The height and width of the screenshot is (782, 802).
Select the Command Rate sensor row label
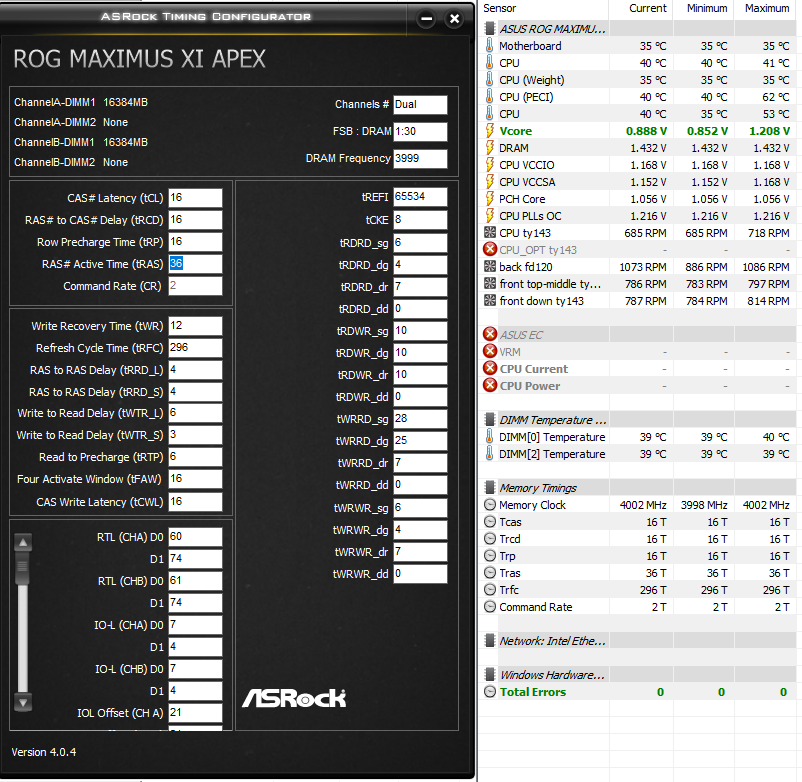pos(536,607)
